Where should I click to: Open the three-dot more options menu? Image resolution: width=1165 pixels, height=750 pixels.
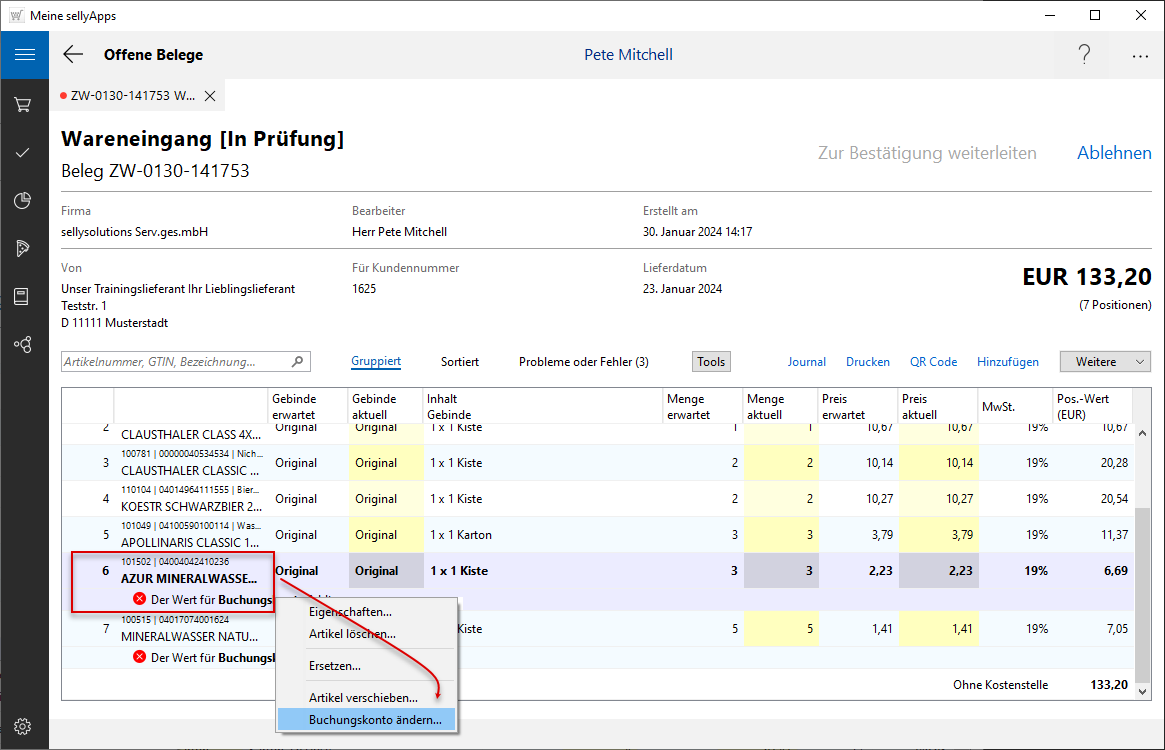pos(1140,56)
